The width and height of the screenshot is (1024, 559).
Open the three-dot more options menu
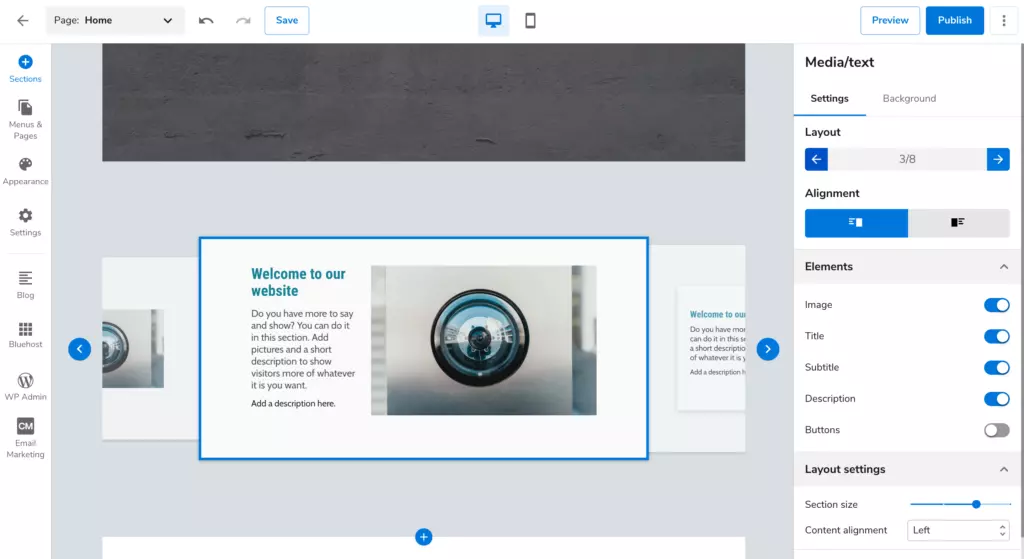[x=1004, y=20]
